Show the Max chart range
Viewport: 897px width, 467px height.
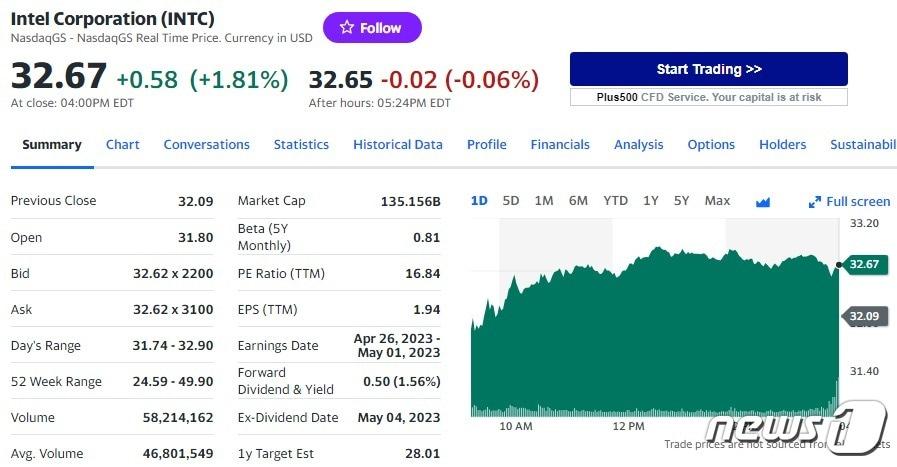pyautogui.click(x=717, y=201)
